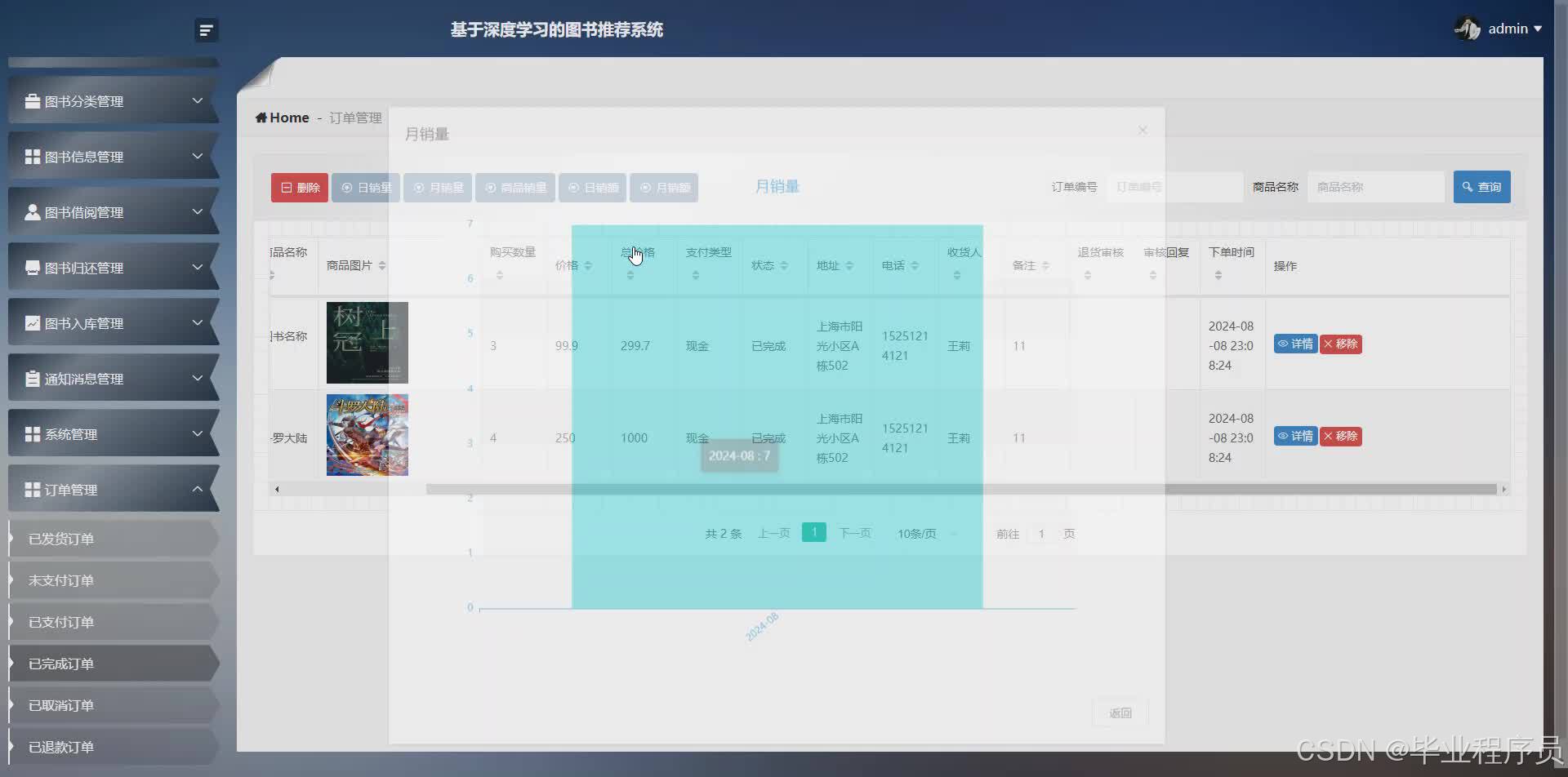
Task: Sort by 下单时间 column arrows
Action: click(1218, 276)
